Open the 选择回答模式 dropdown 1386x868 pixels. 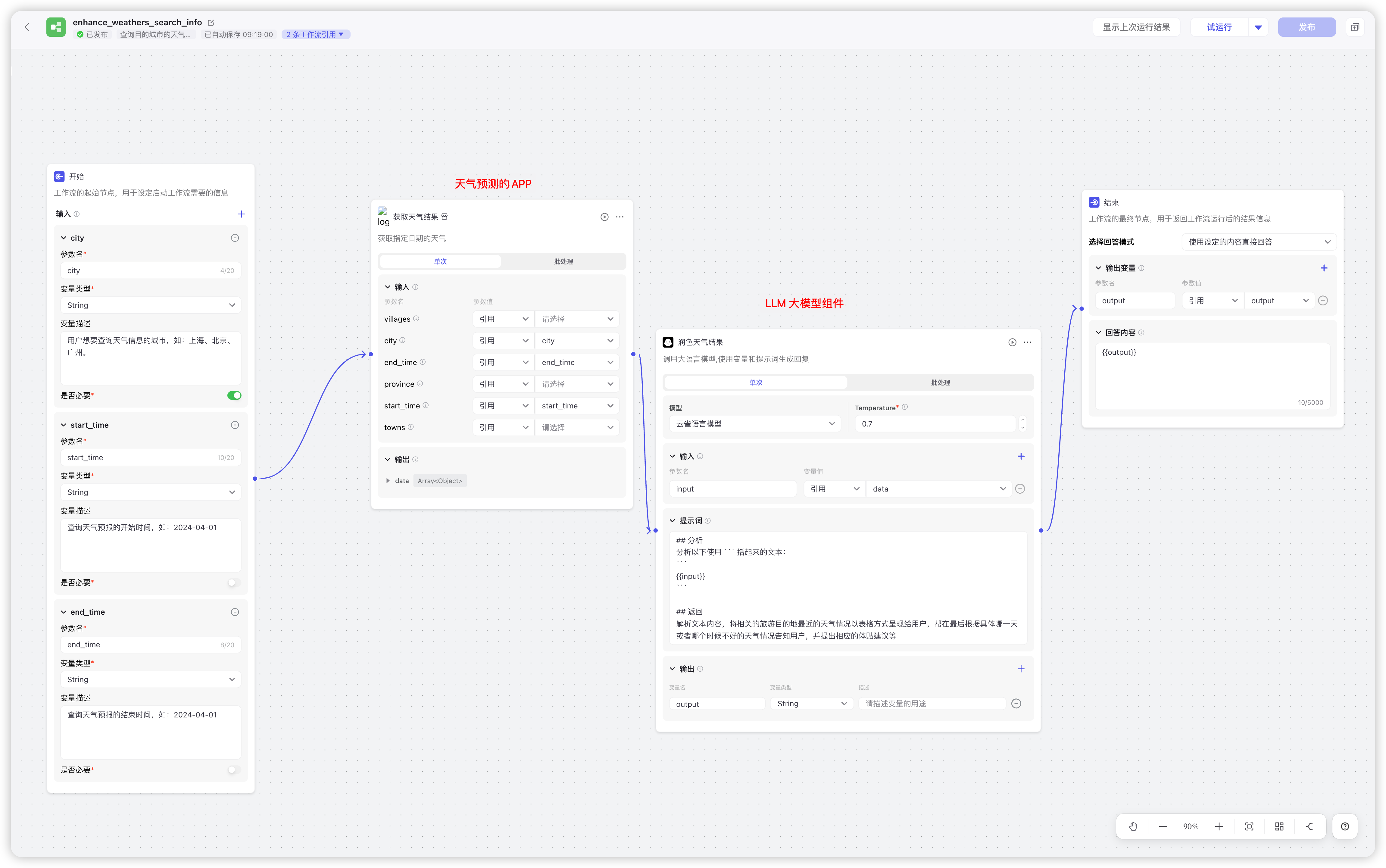point(1259,242)
